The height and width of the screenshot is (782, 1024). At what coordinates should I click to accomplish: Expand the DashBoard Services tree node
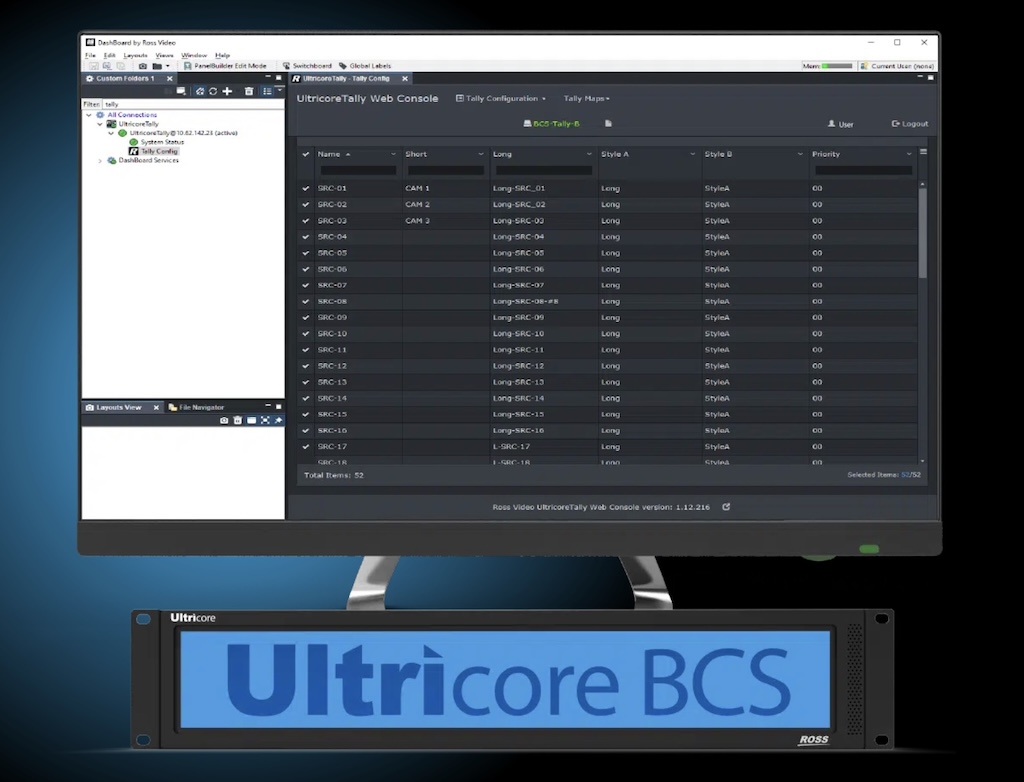(x=100, y=160)
